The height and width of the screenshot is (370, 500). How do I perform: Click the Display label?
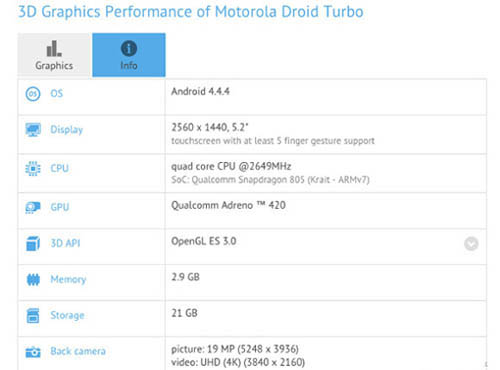coord(67,130)
